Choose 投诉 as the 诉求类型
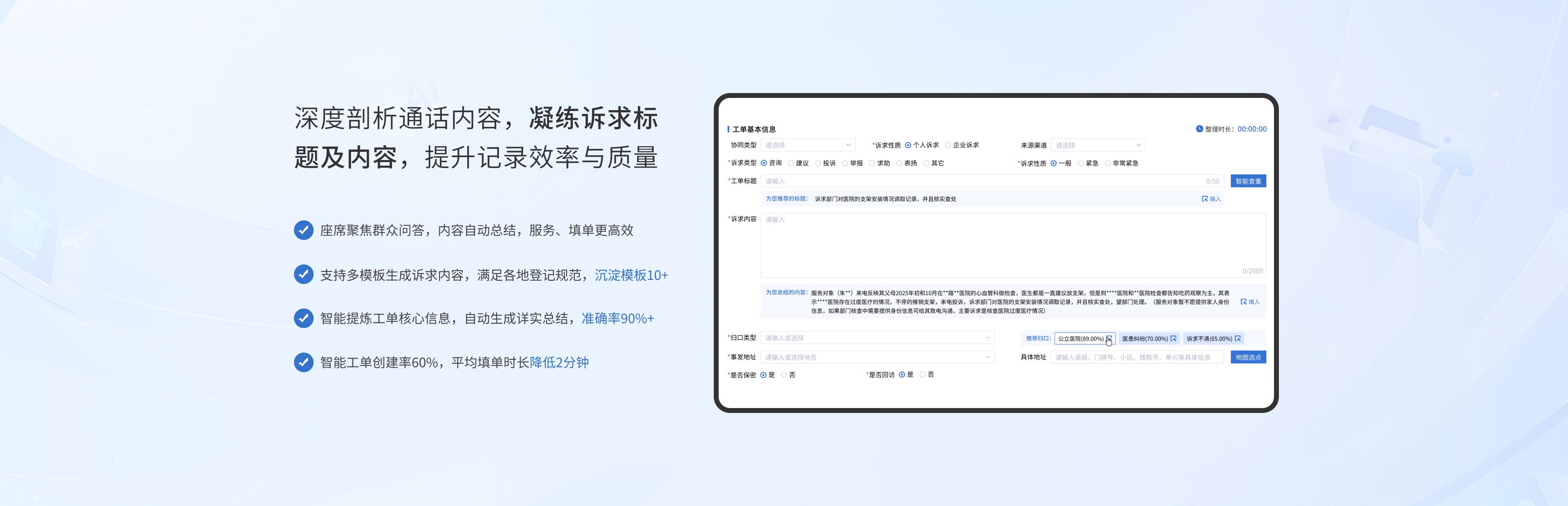Image resolution: width=1568 pixels, height=506 pixels. point(817,163)
